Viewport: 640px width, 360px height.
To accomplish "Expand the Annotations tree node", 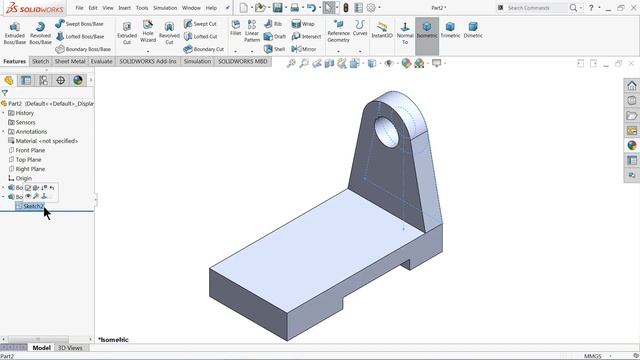I will pos(3,132).
